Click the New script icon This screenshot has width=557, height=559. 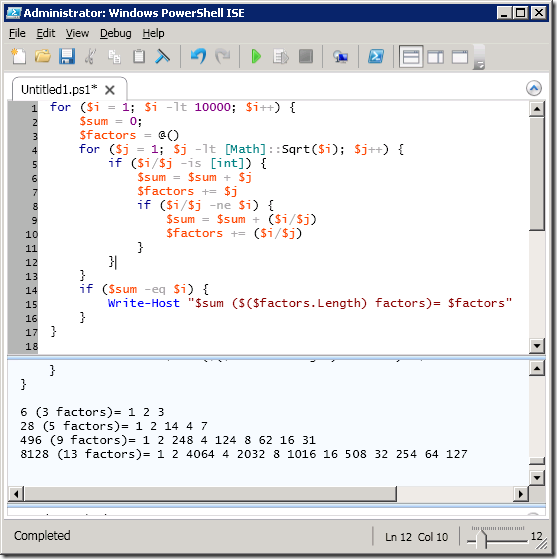(19, 56)
